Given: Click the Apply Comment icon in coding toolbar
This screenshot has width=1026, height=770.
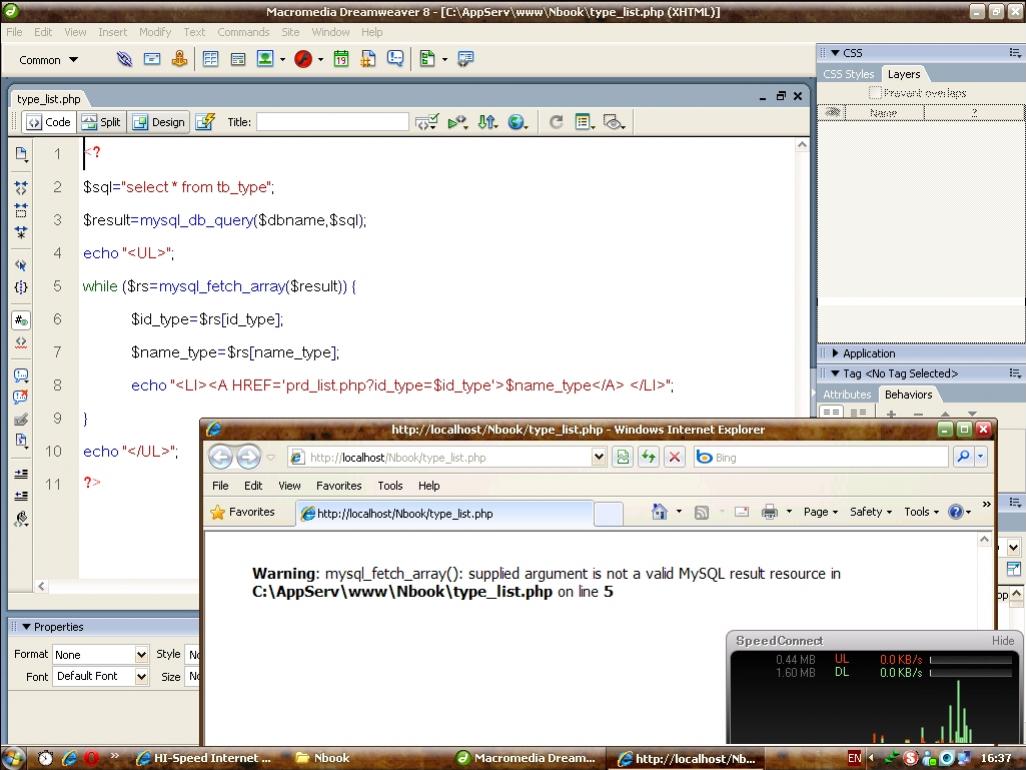Looking at the screenshot, I should point(21,375).
